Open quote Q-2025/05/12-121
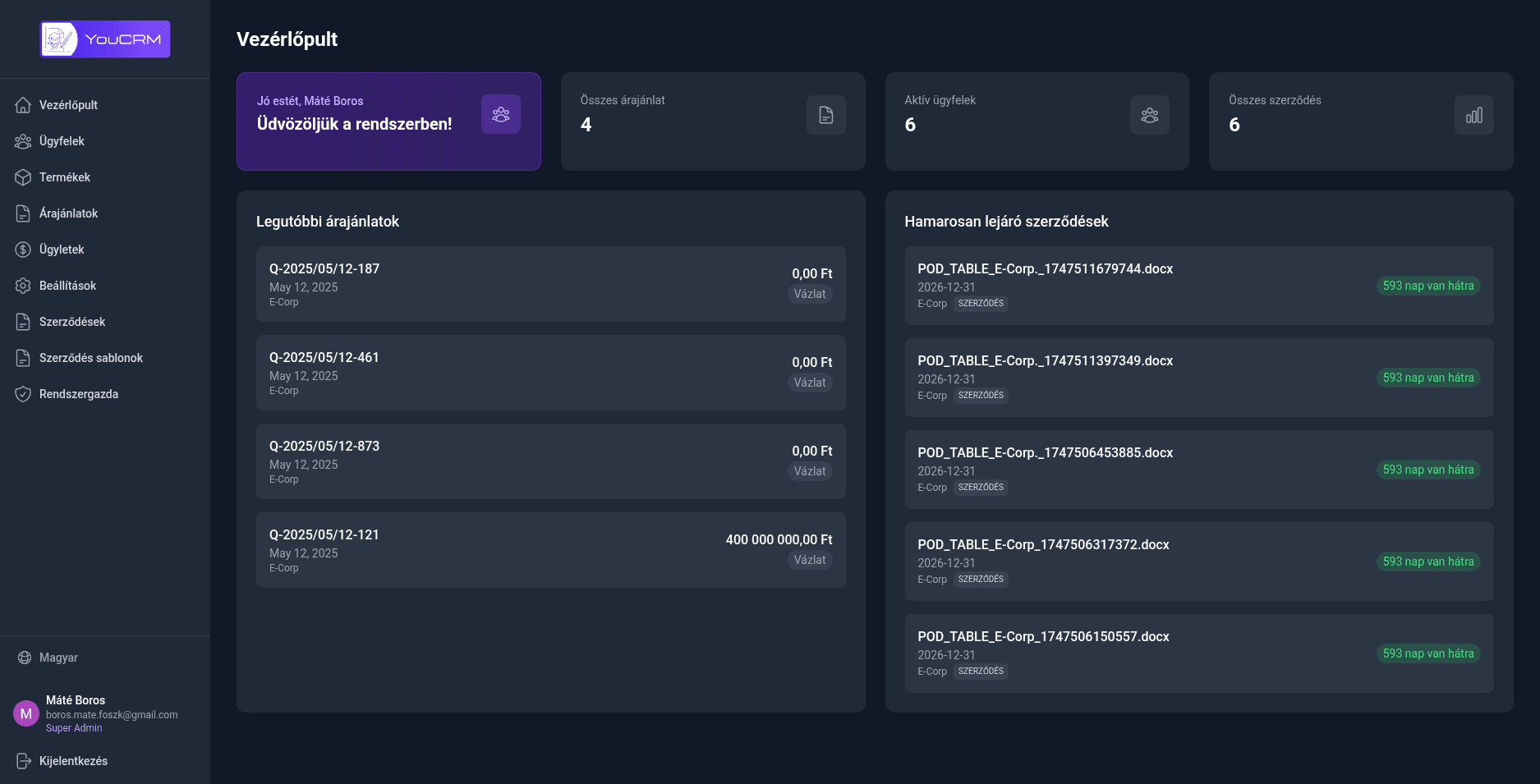1540x784 pixels. [551, 550]
